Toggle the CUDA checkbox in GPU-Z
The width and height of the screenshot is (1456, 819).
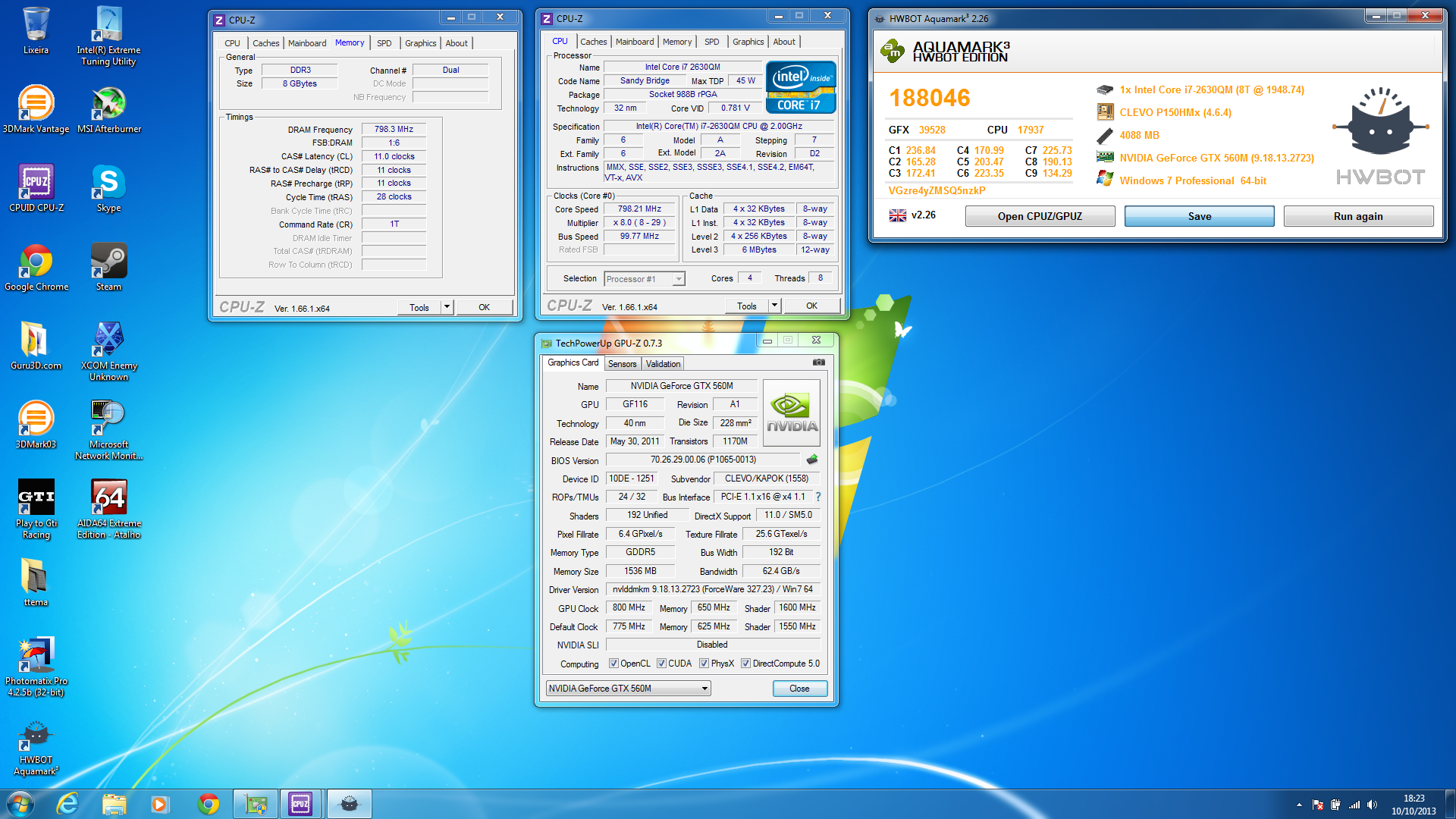tap(661, 664)
